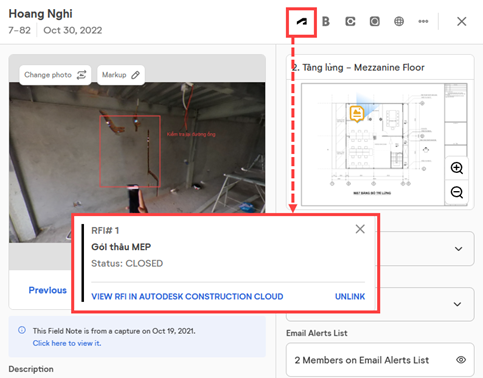Screen dimensions: 483x378
Task: Click the 'Email Alerts List' label
Action: [317, 333]
